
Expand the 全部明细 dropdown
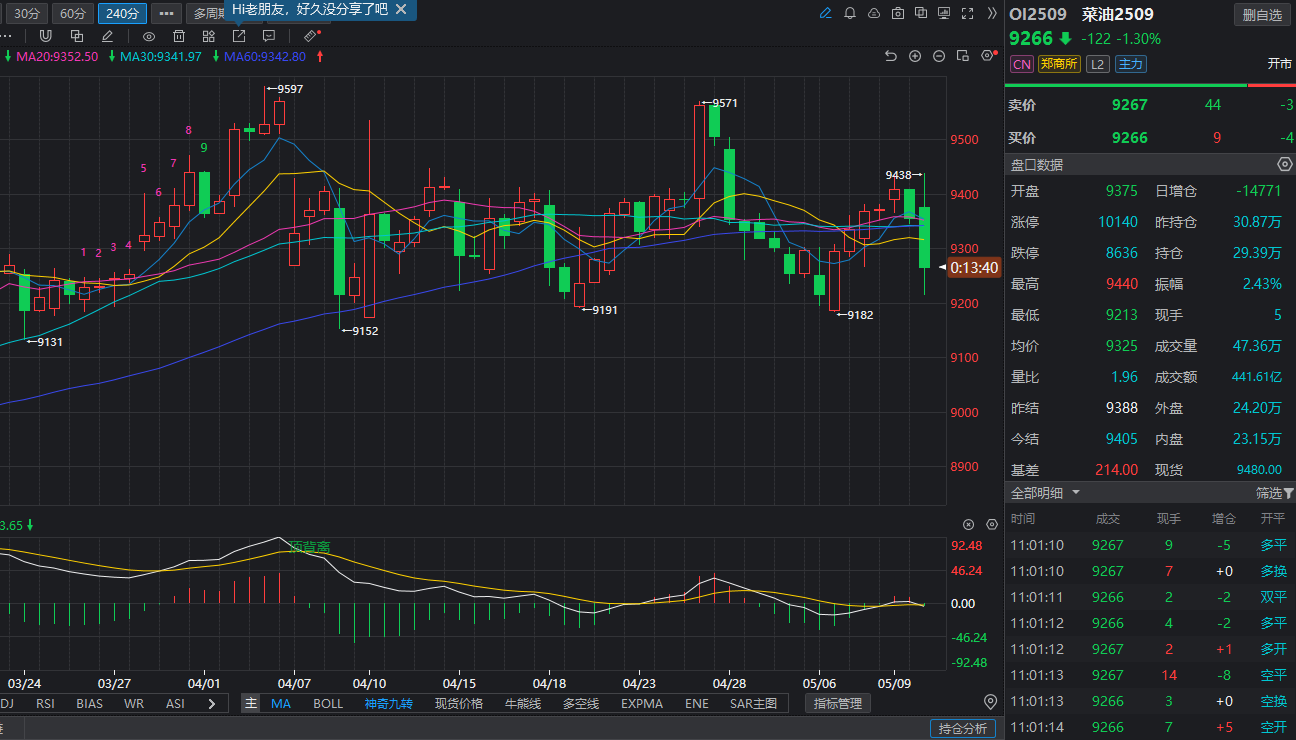coord(1046,493)
